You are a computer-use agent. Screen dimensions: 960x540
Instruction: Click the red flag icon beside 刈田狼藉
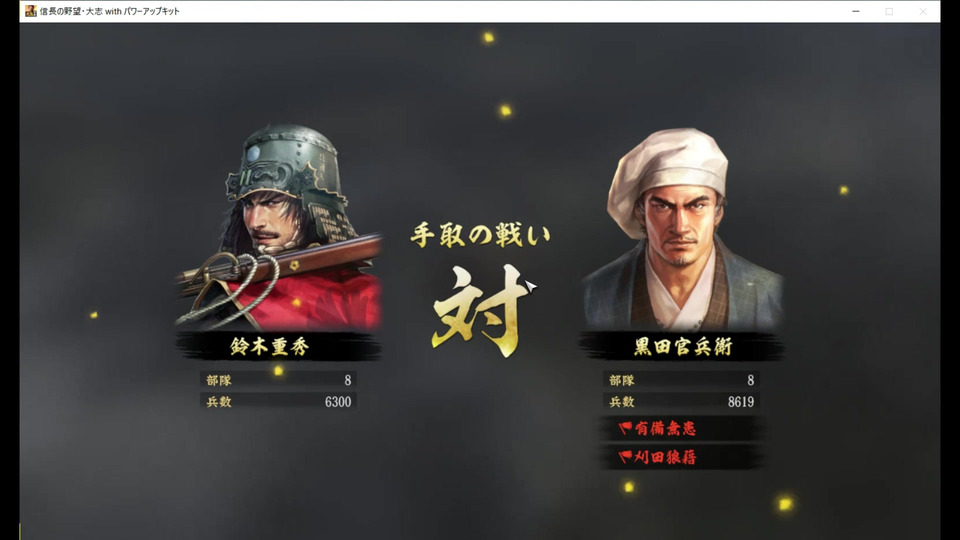point(625,457)
